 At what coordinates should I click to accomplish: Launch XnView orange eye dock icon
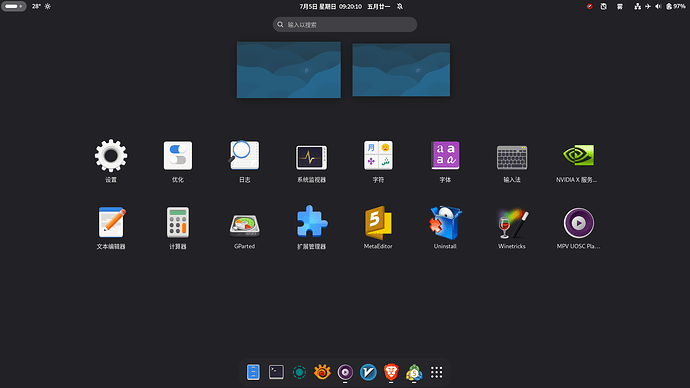click(x=322, y=372)
